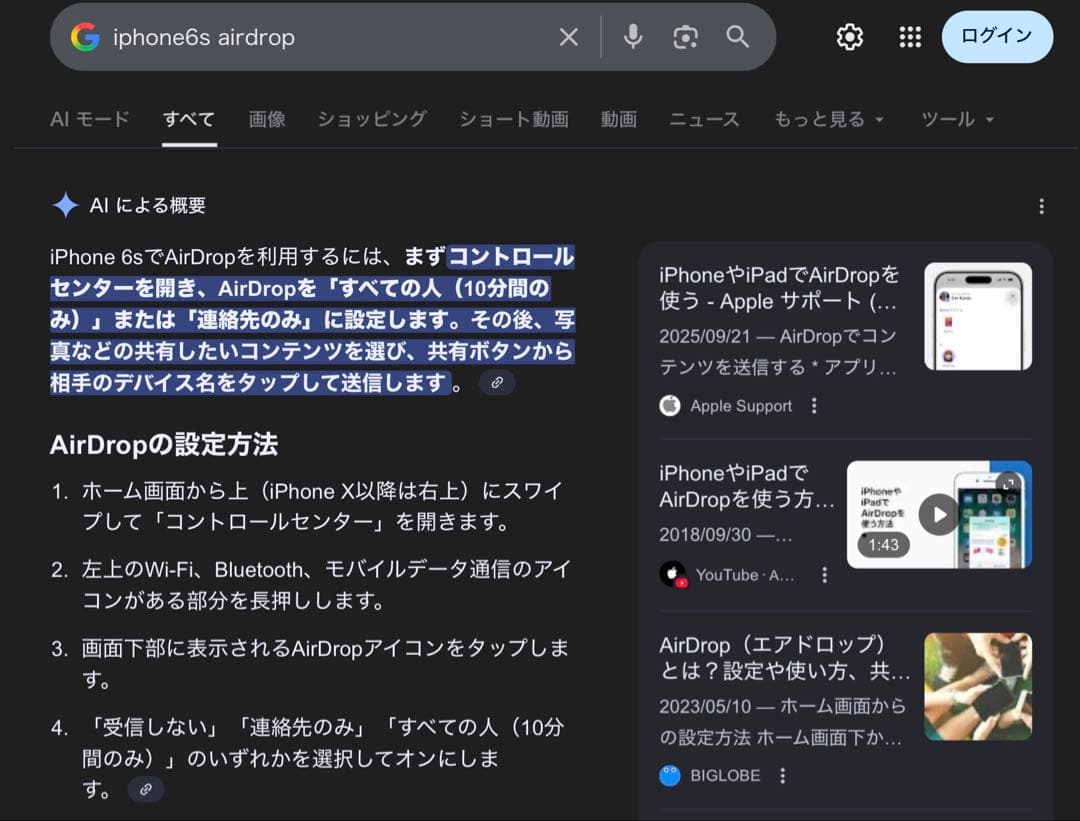Start voice search with microphone icon
The height and width of the screenshot is (821, 1080).
click(633, 37)
